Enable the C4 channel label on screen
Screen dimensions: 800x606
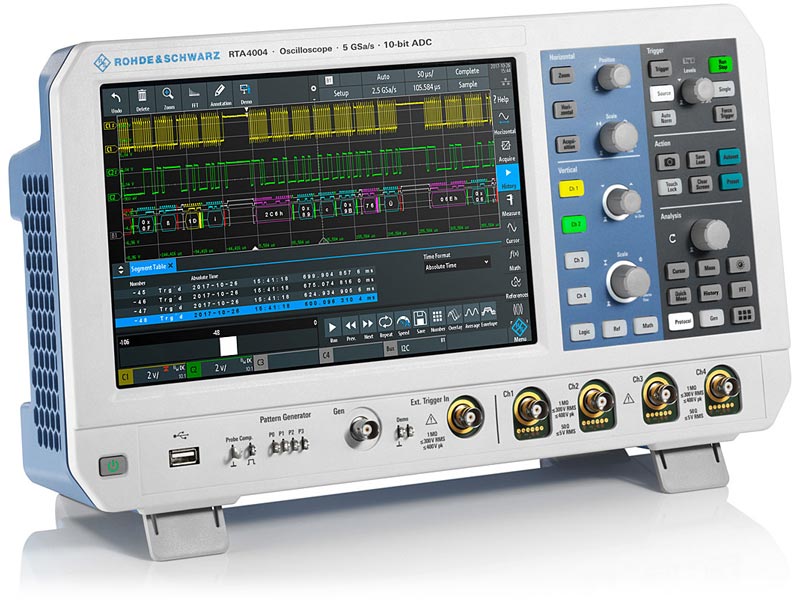326,355
